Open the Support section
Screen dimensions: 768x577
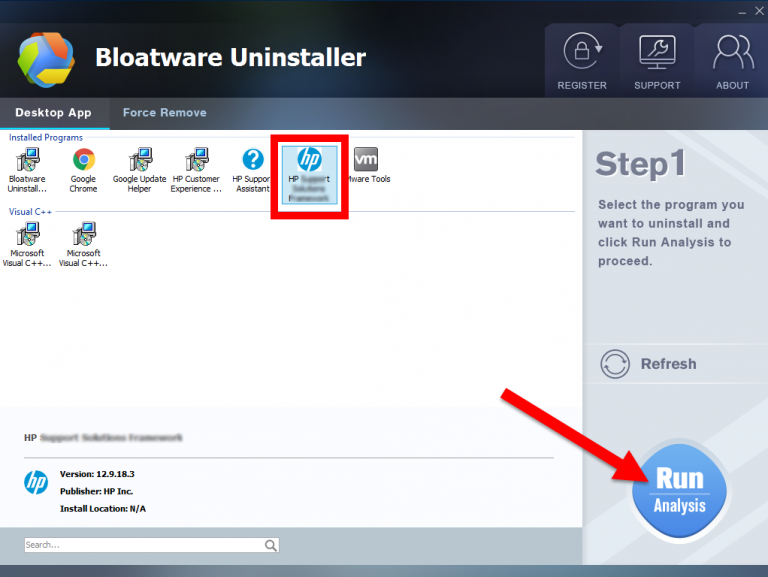[x=657, y=62]
